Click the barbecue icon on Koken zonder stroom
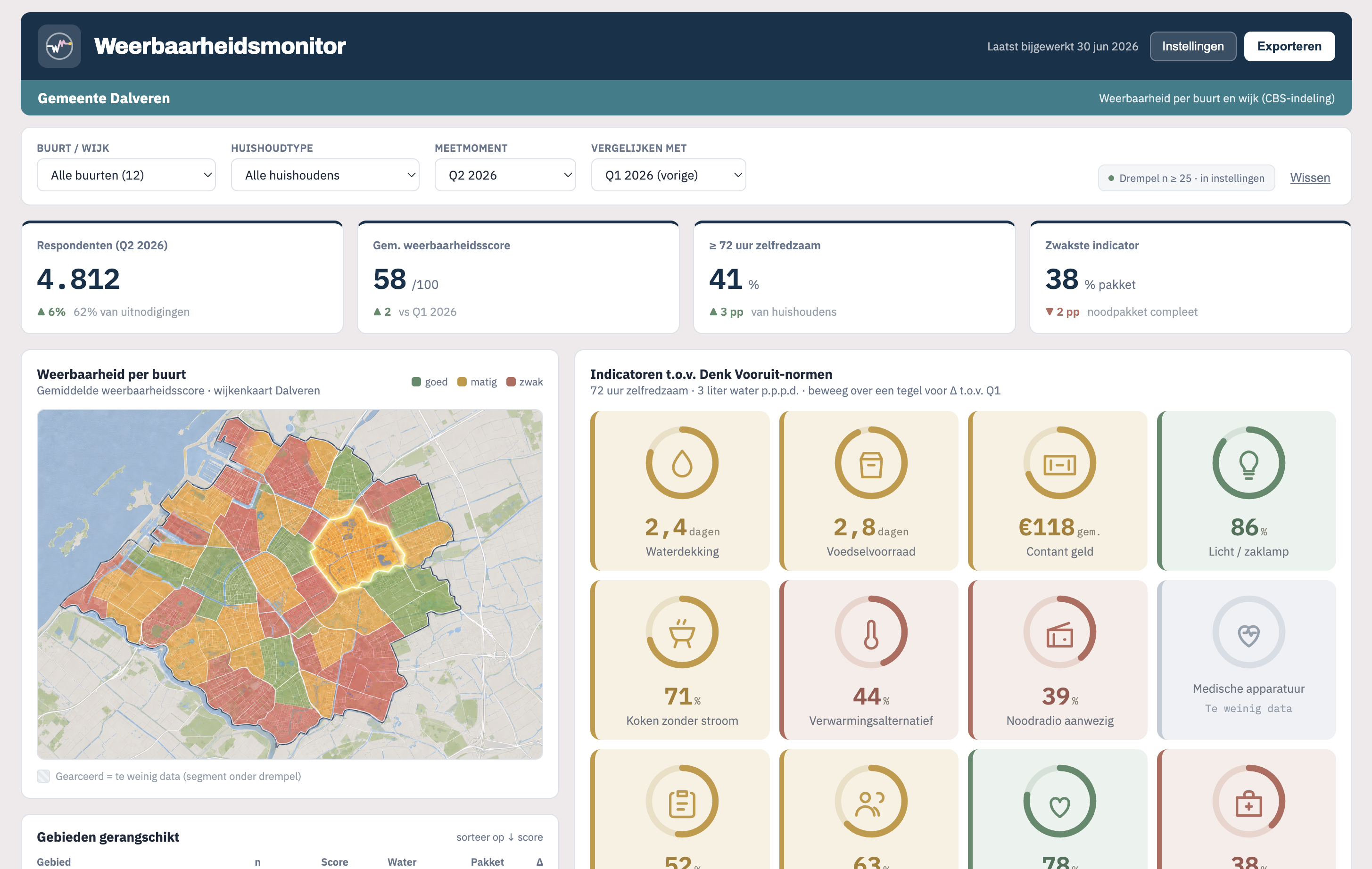The image size is (1372, 869). point(682,633)
